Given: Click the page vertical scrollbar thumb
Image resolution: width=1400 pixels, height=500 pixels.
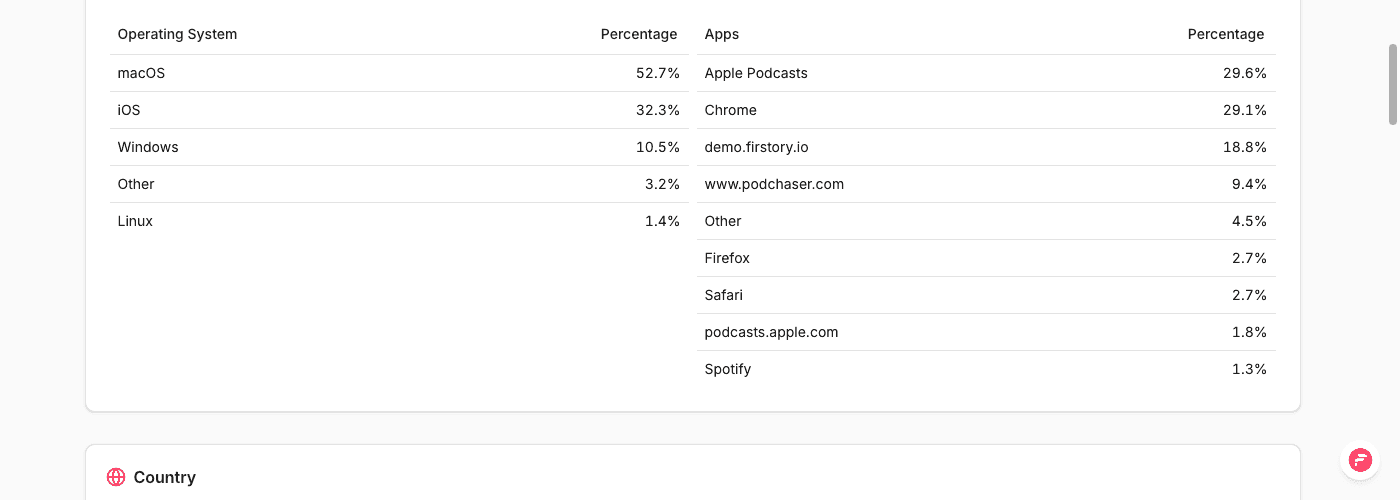Looking at the screenshot, I should 1393,84.
